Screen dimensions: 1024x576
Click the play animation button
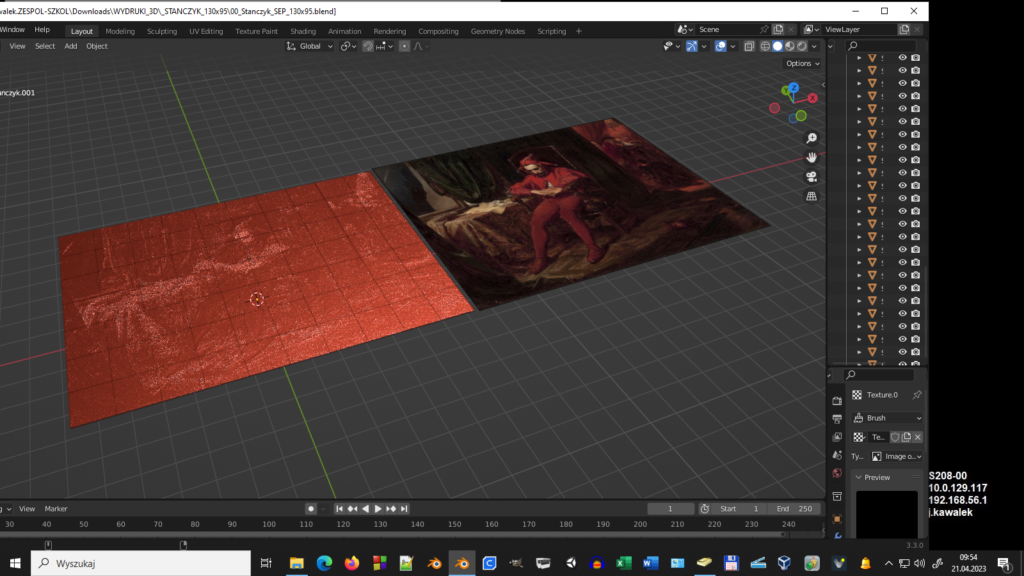(x=378, y=509)
